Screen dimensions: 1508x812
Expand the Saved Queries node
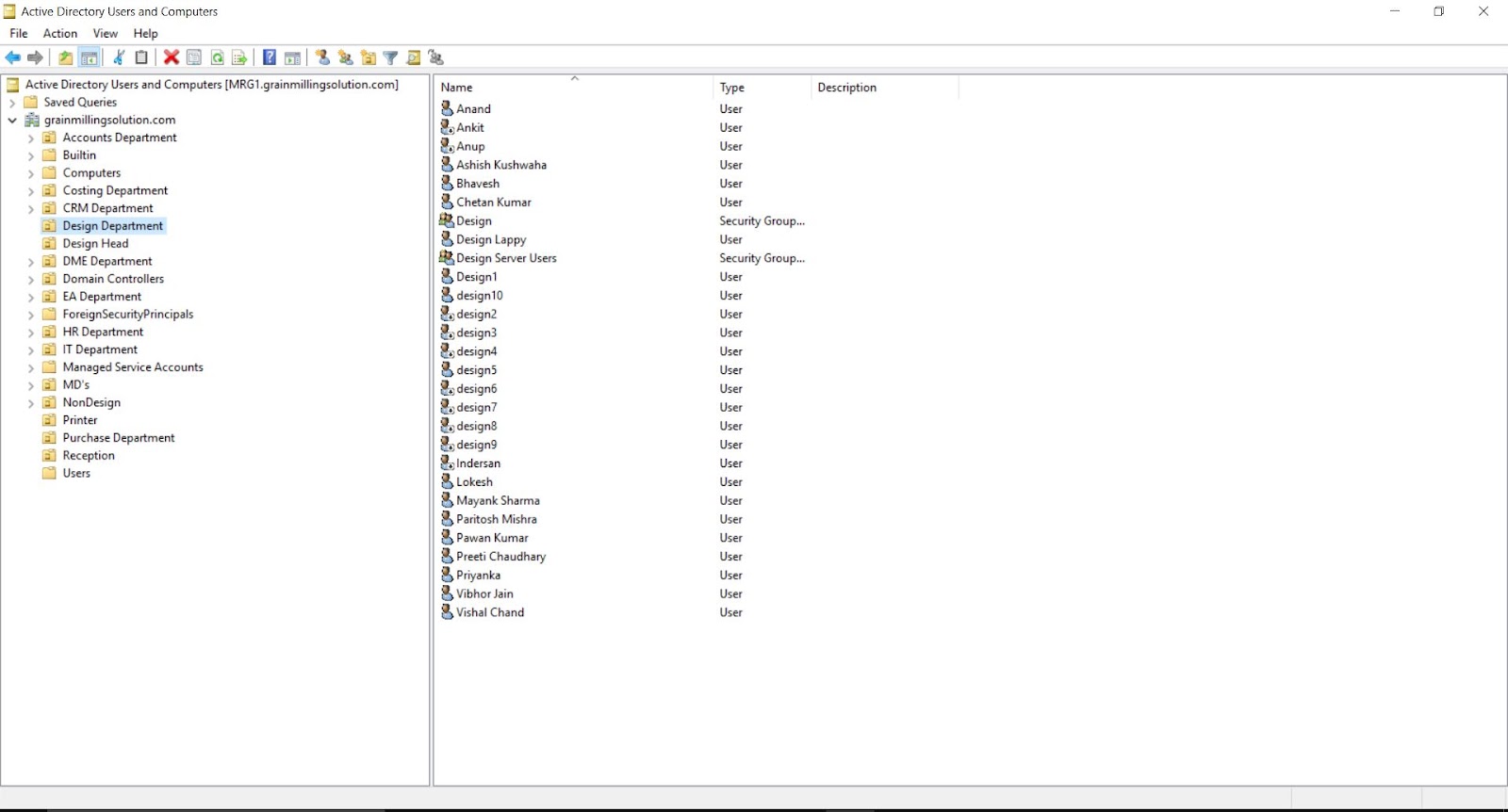coord(12,103)
